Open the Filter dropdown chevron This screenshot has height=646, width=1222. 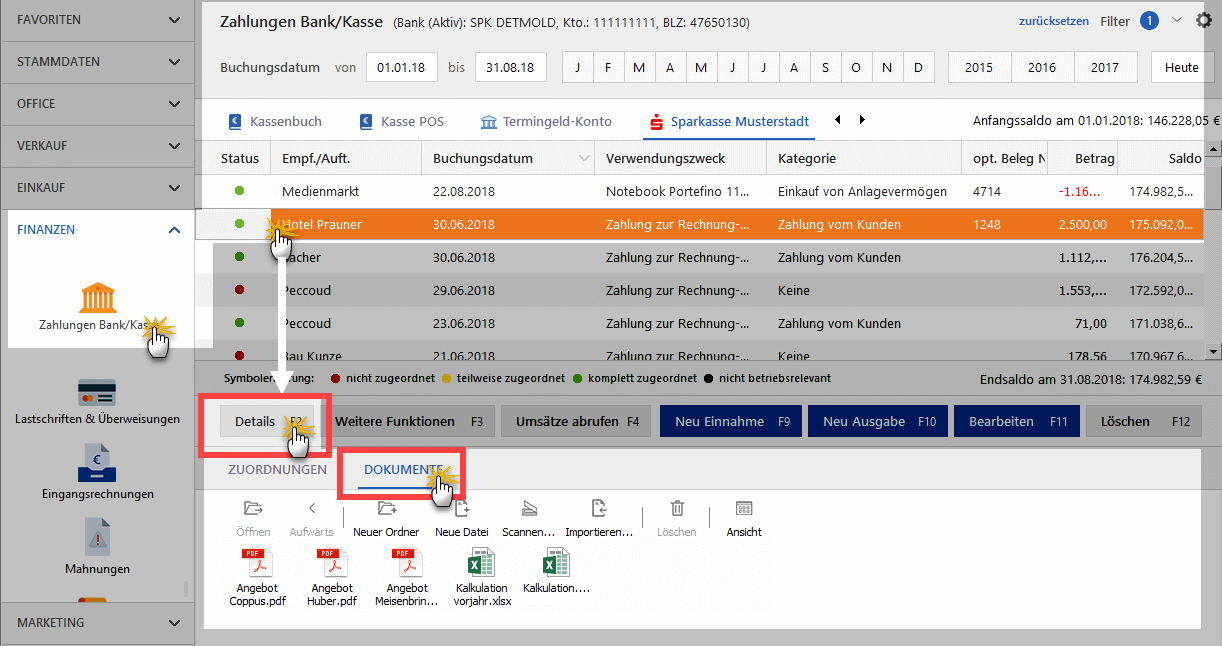(1176, 20)
